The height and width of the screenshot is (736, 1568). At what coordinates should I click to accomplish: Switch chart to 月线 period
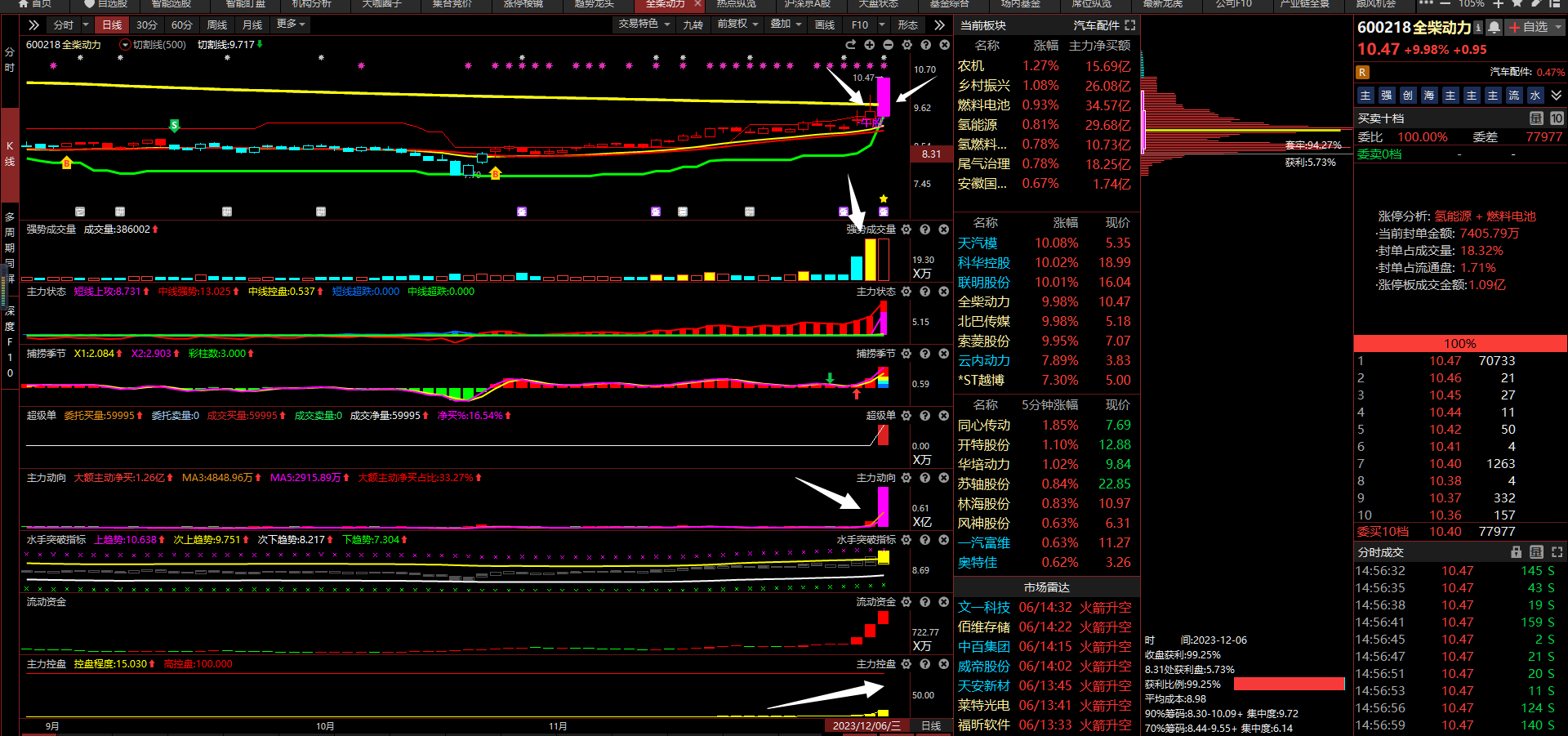click(x=252, y=25)
